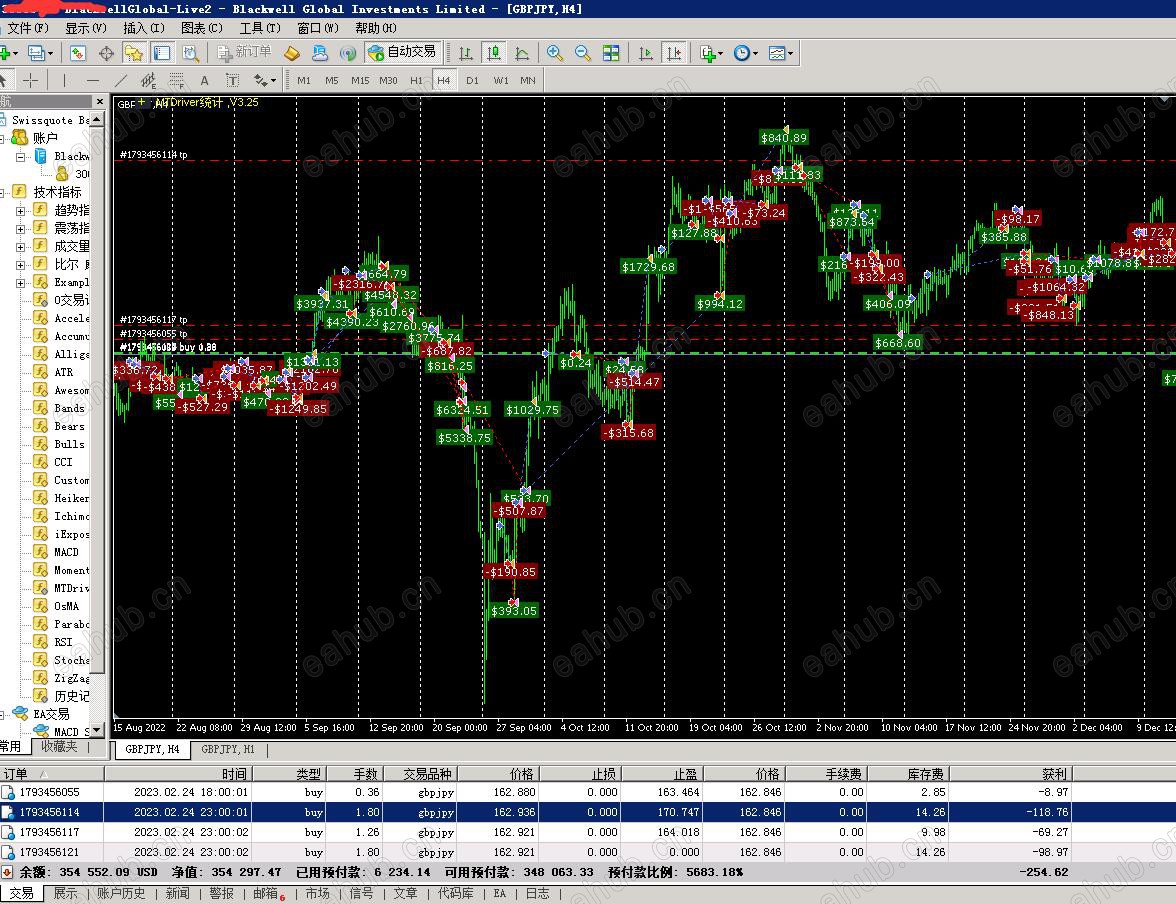This screenshot has width=1176, height=904.
Task: Select order row 1793456117
Action: pos(536,832)
